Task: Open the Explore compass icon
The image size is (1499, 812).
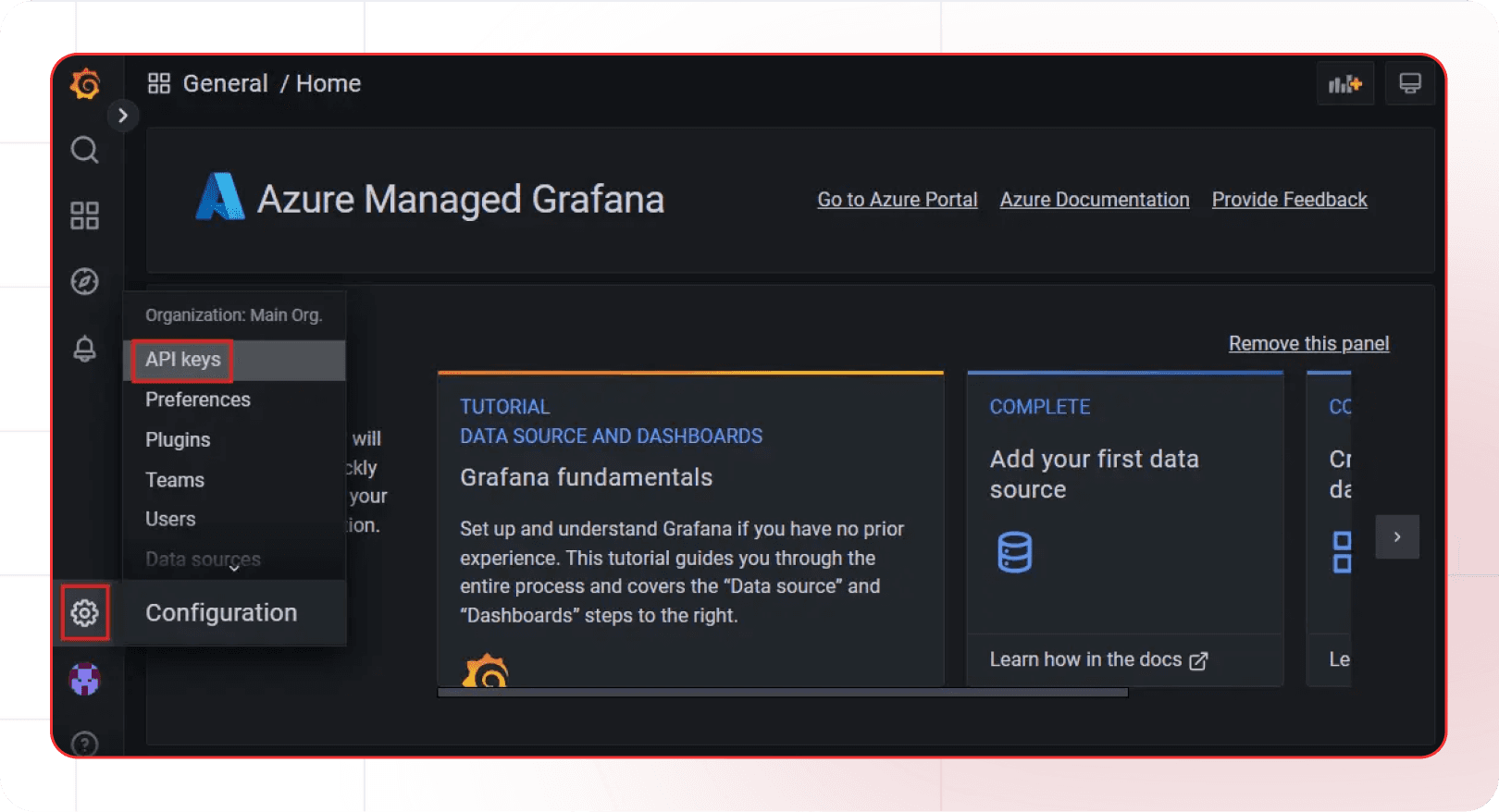Action: 85,281
